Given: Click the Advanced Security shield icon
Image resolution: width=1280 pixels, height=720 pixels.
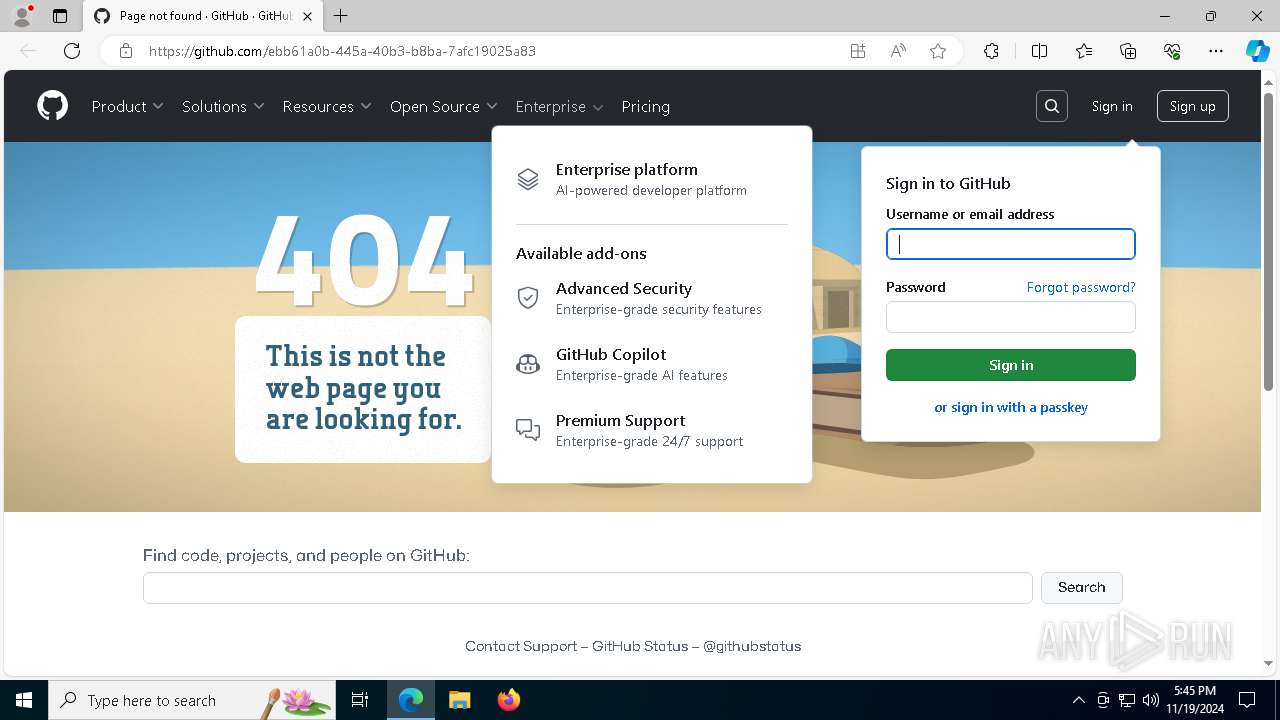Looking at the screenshot, I should pos(528,298).
